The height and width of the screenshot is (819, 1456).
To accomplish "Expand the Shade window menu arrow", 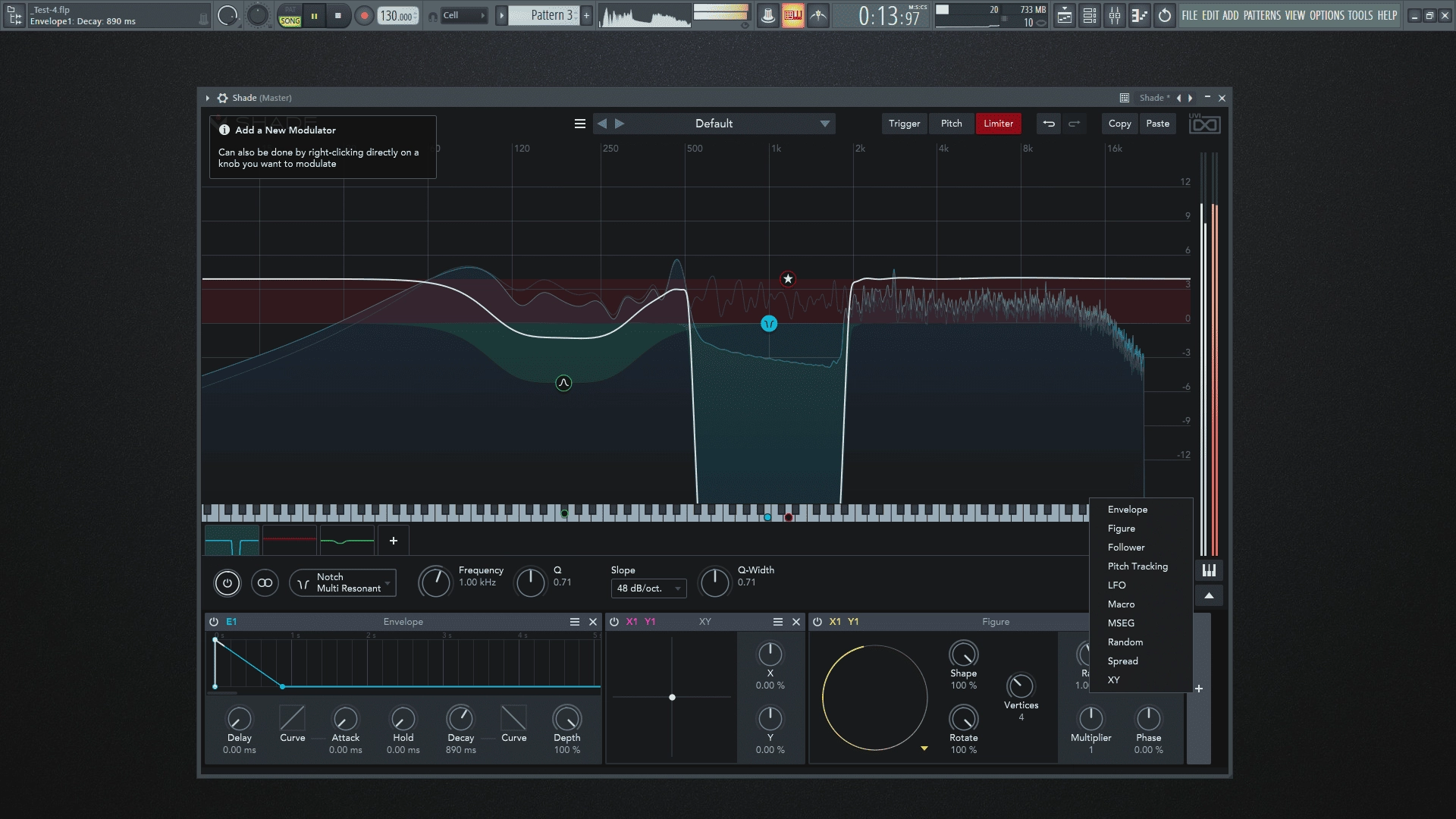I will pyautogui.click(x=208, y=98).
